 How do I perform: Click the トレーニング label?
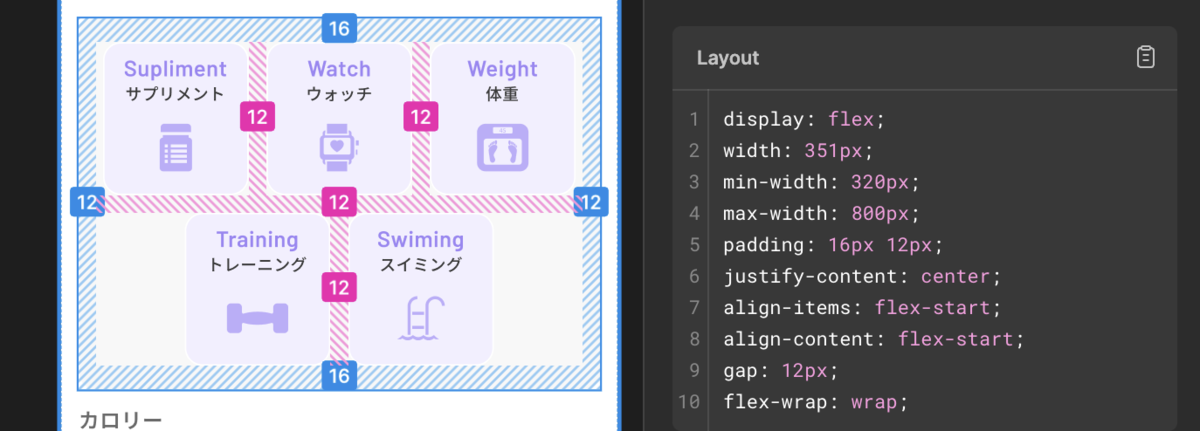tap(258, 265)
